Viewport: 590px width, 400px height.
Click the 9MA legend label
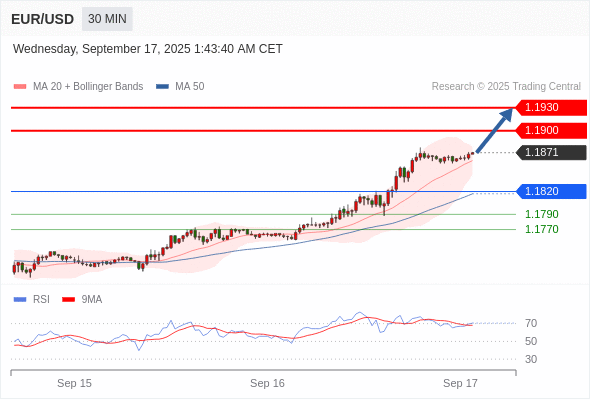pyautogui.click(x=92, y=300)
